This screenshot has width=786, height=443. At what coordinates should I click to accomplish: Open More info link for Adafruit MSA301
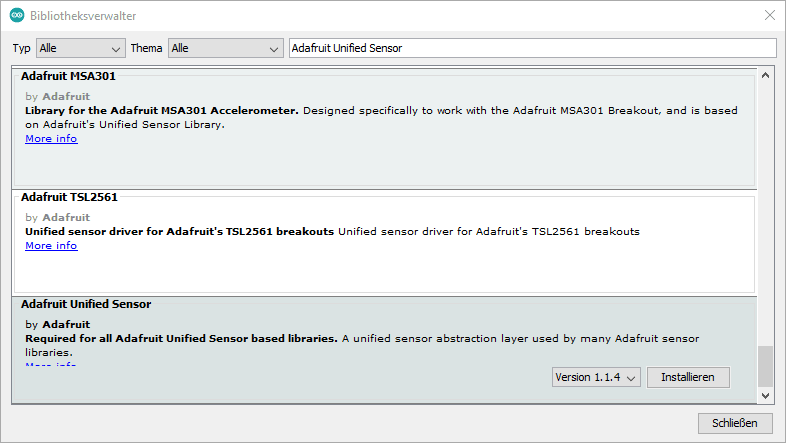(51, 139)
